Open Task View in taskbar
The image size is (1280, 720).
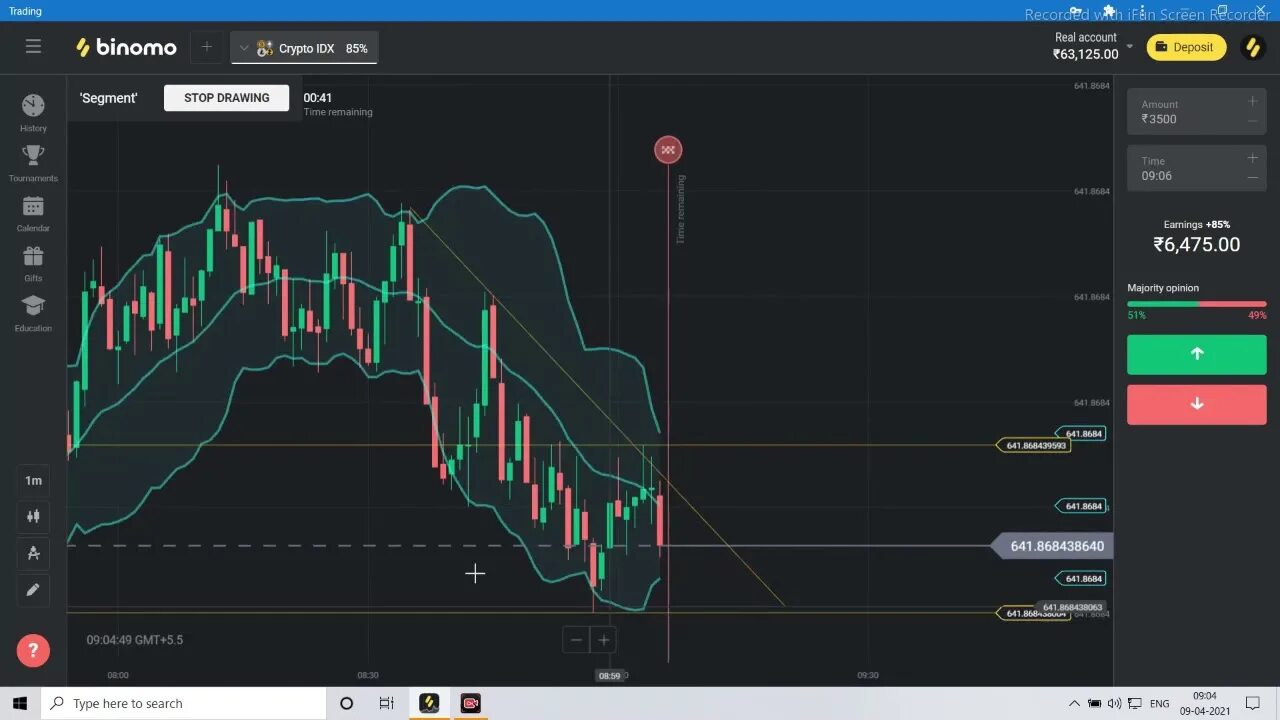pyautogui.click(x=386, y=703)
